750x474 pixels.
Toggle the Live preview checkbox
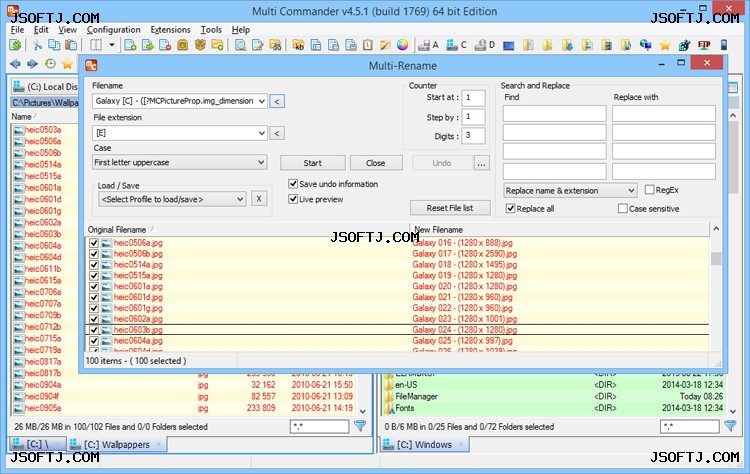293,199
